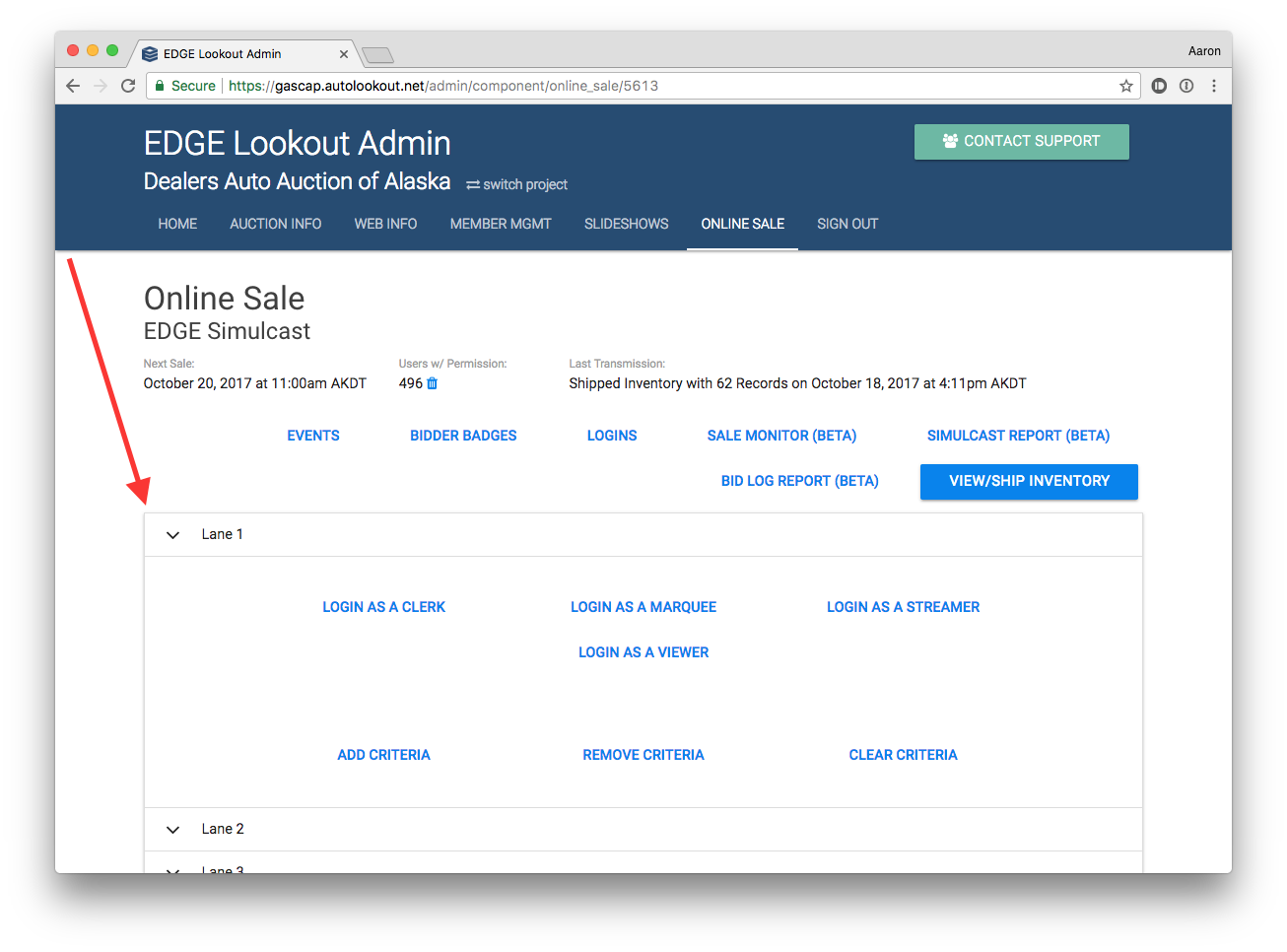The width and height of the screenshot is (1287, 952).
Task: Click the secure padlock icon
Action: click(160, 86)
